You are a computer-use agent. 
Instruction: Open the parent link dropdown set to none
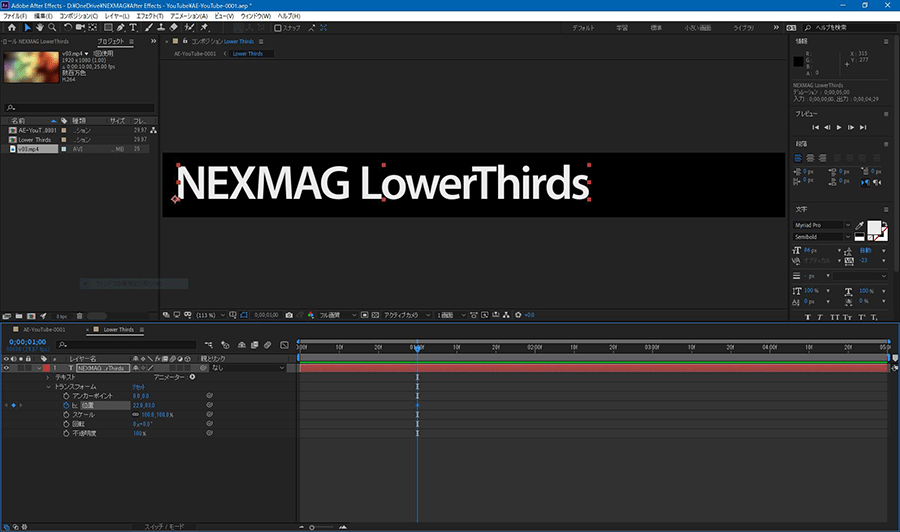click(248, 368)
